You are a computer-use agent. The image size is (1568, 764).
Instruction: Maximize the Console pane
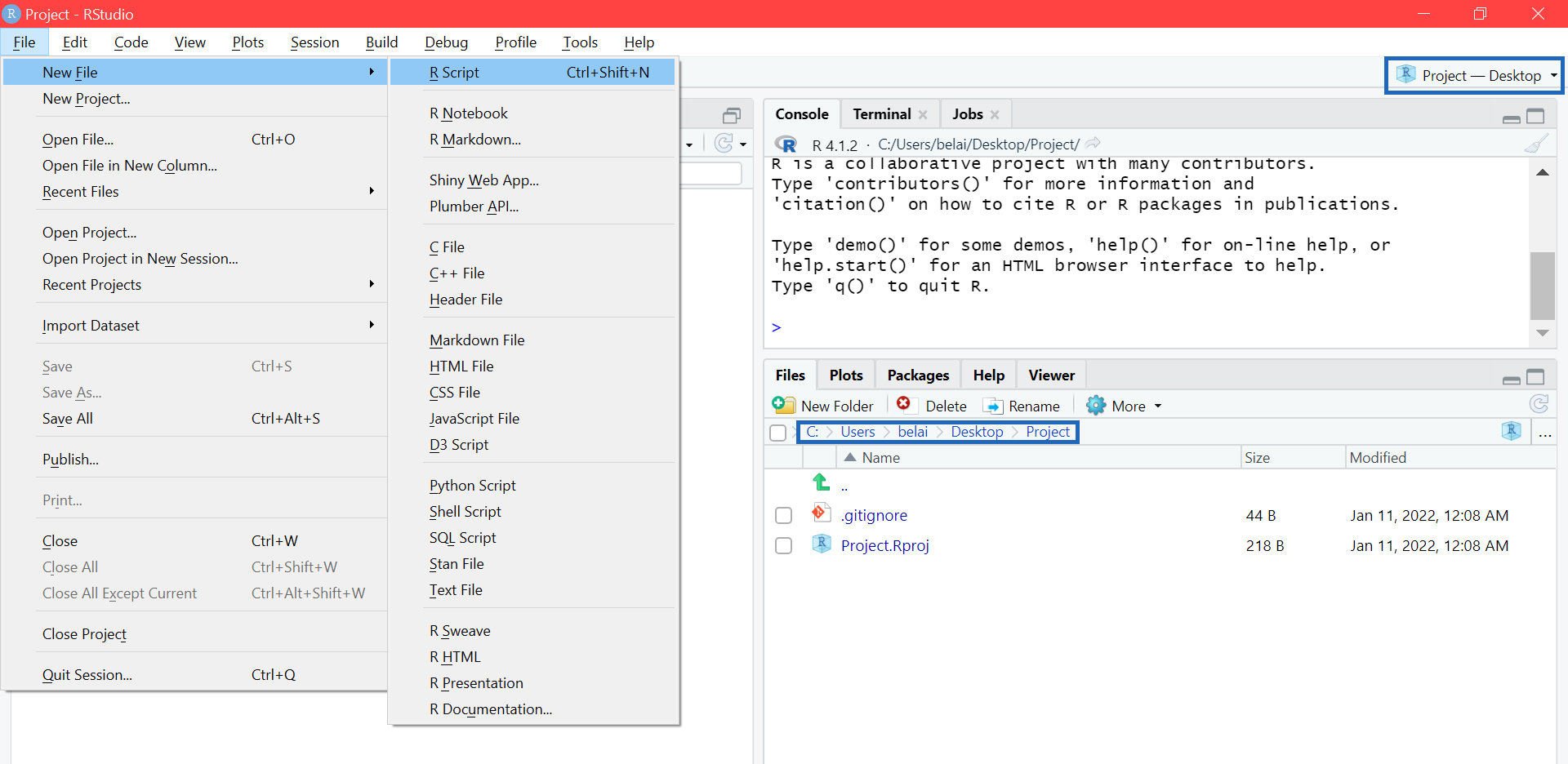click(x=1536, y=116)
